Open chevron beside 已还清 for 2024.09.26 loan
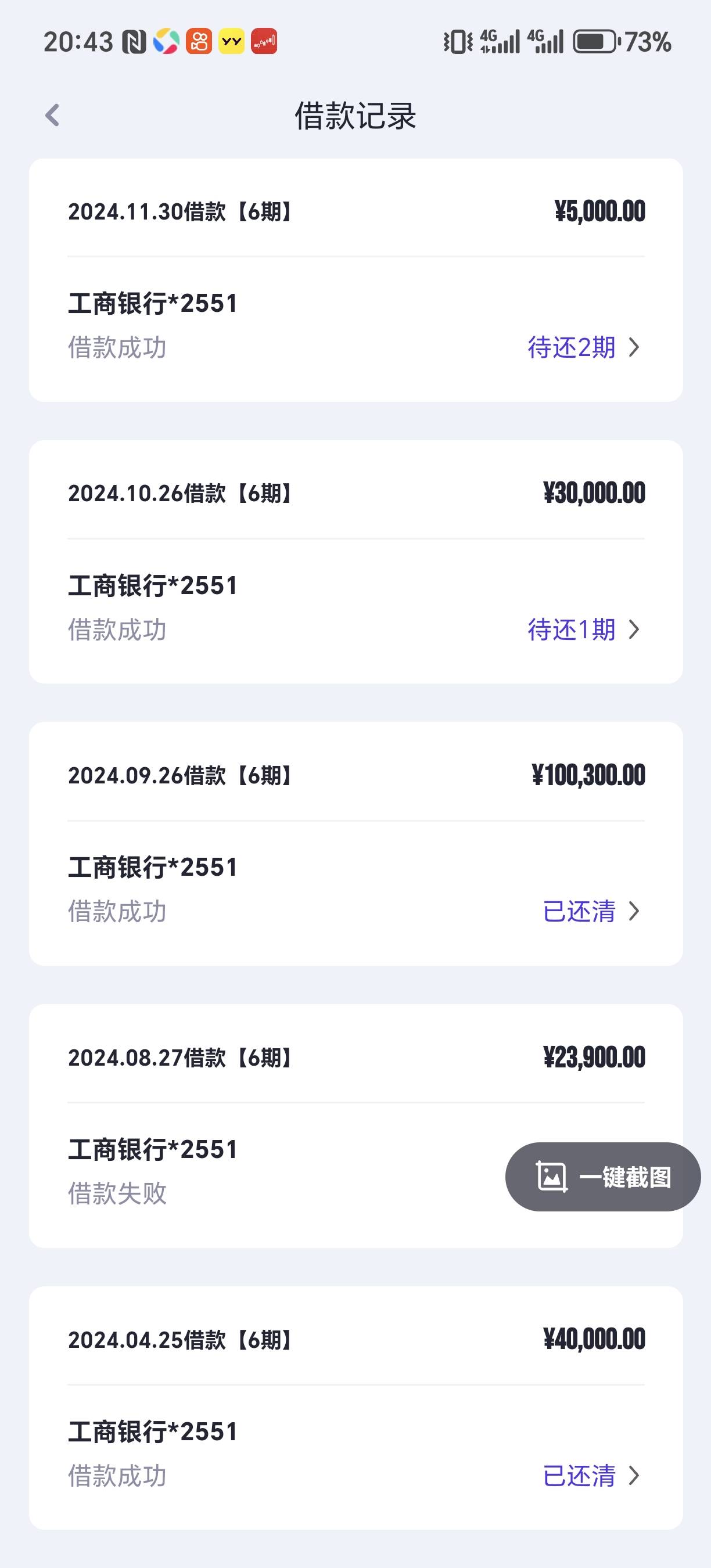Screen dimensions: 711x1568 point(634,911)
